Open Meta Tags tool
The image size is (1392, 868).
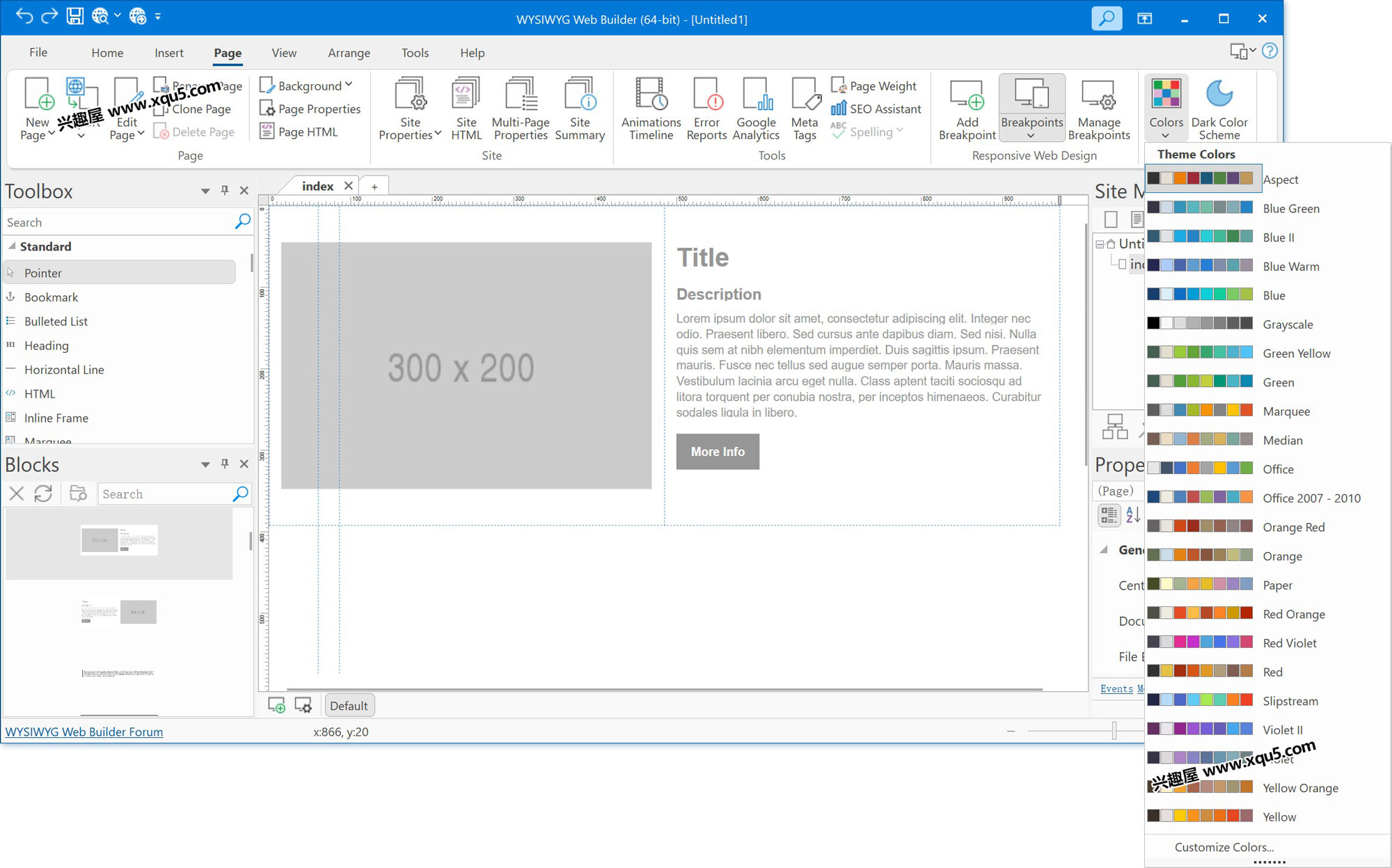(805, 109)
